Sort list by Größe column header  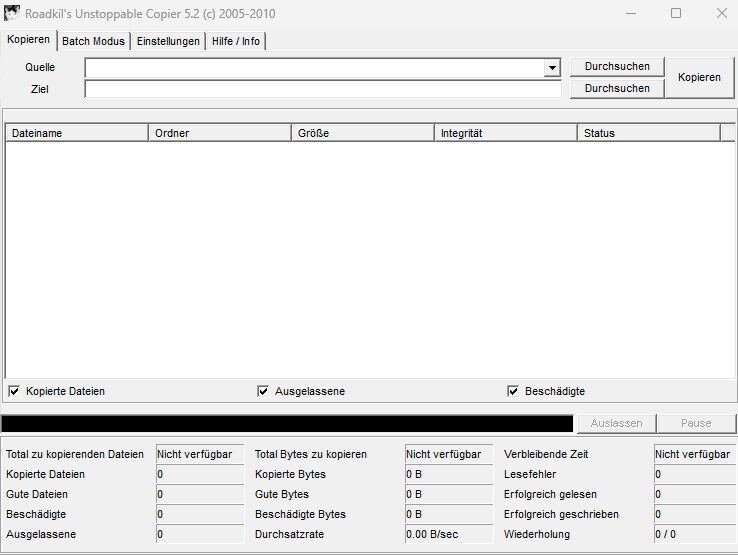pyautogui.click(x=363, y=133)
